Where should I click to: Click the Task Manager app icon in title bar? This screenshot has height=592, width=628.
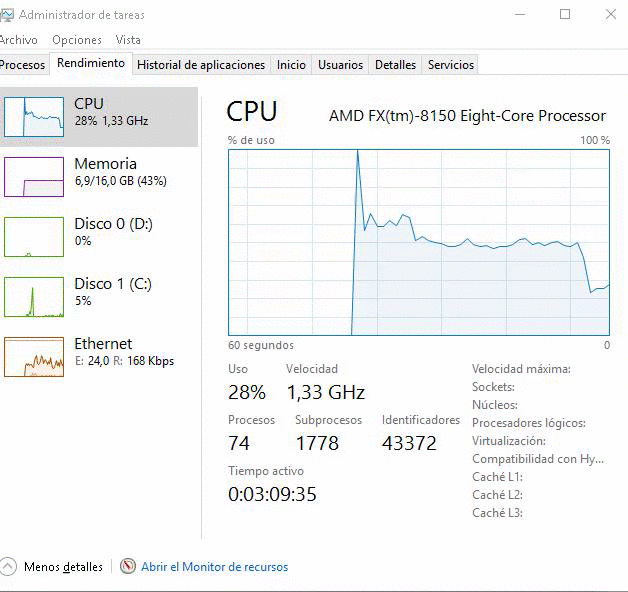click(x=7, y=15)
